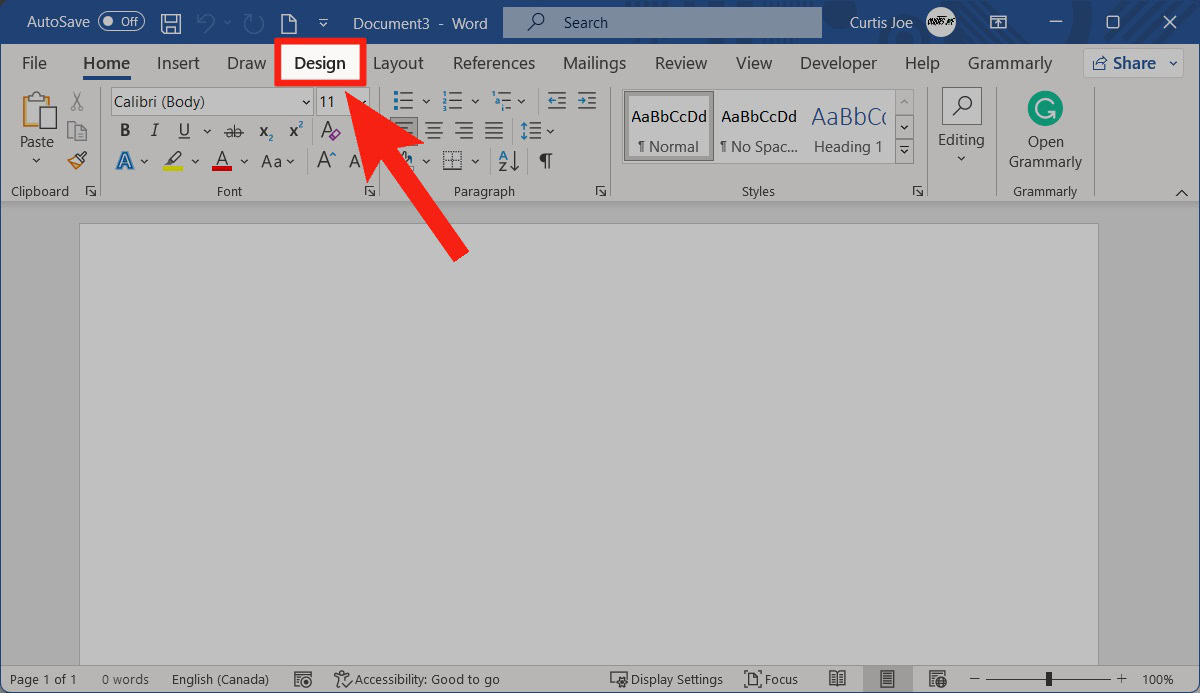
Task: Open the Calibri (Body) font dropdown
Action: [212, 102]
